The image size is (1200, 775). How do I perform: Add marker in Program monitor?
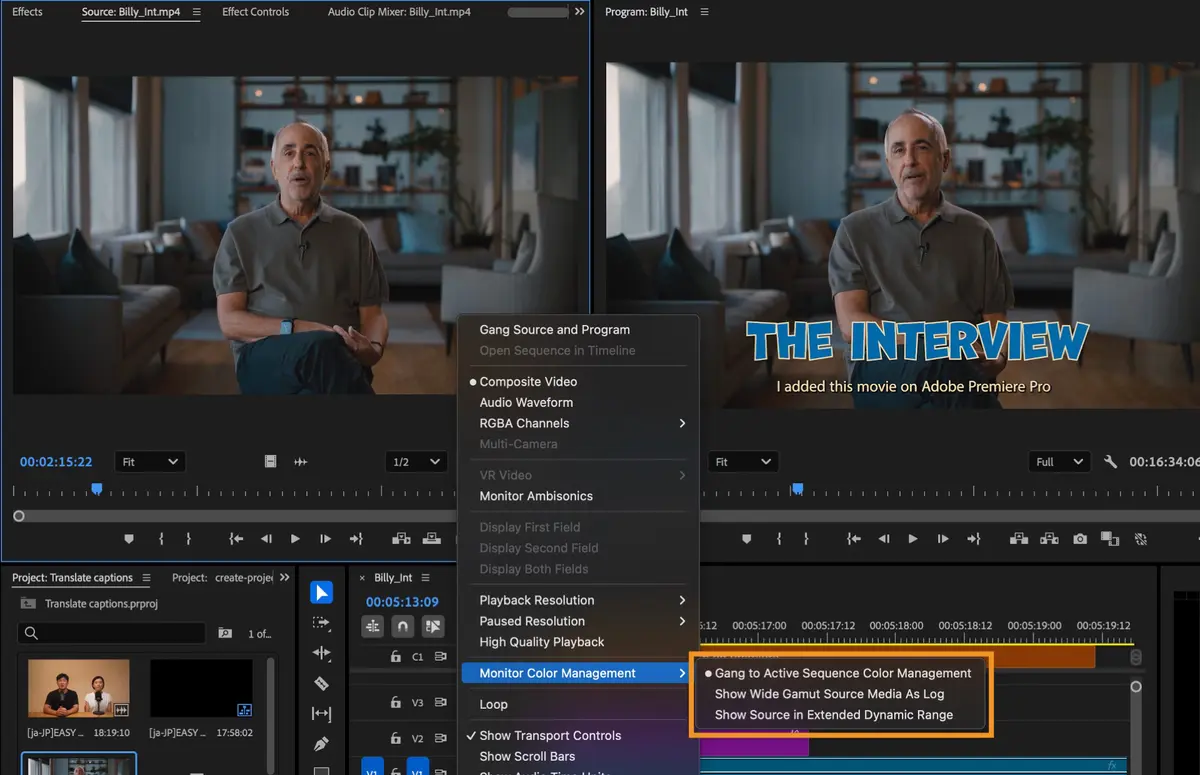745,538
